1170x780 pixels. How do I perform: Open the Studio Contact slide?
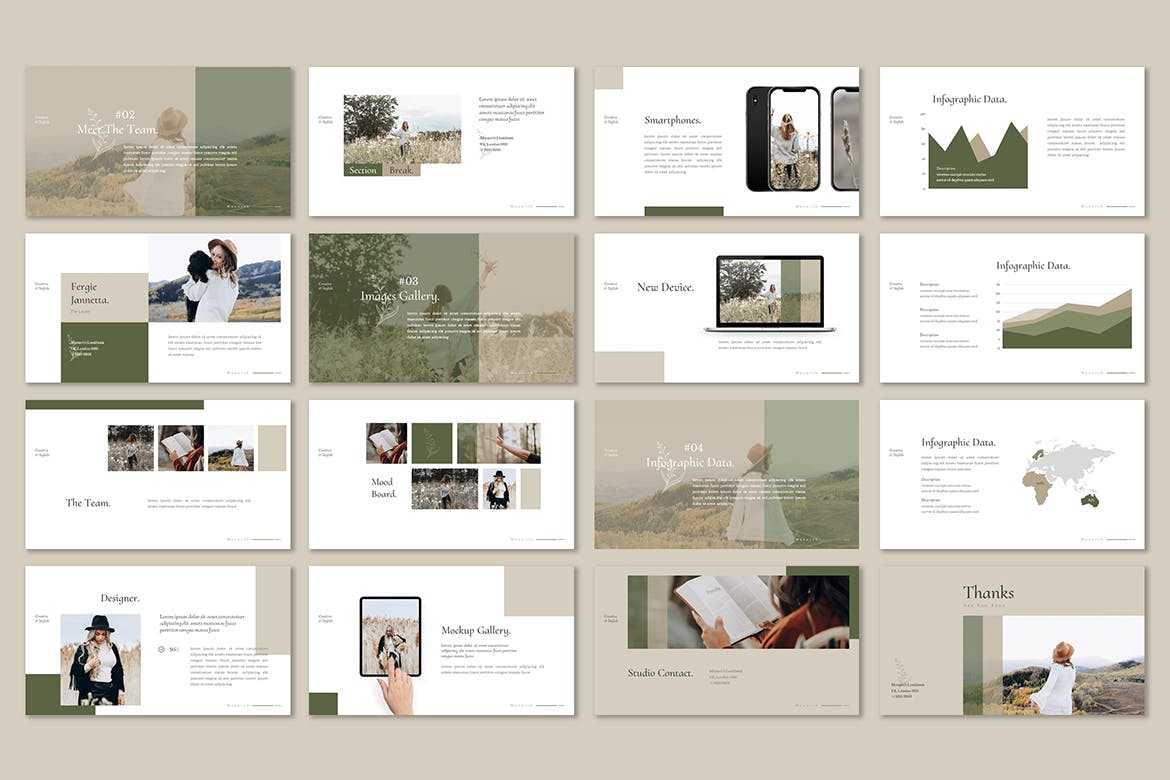click(x=726, y=640)
